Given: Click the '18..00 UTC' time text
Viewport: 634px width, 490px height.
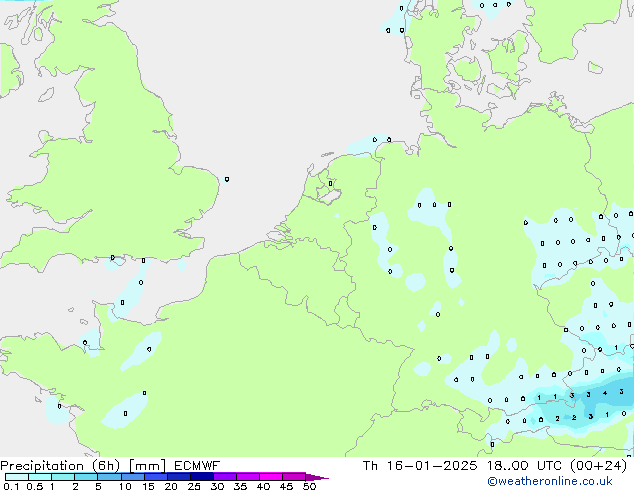Looking at the screenshot, I should (x=524, y=466).
